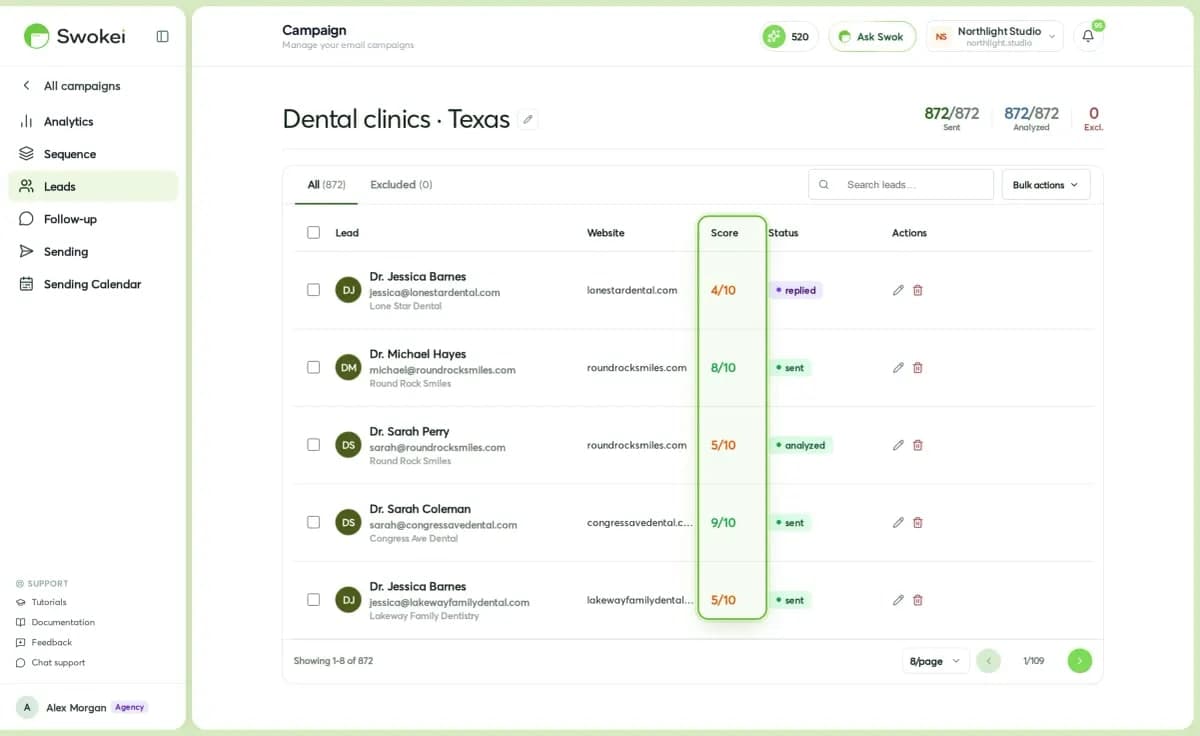Check jessica@lakewayfamilydental.com row

[313, 600]
